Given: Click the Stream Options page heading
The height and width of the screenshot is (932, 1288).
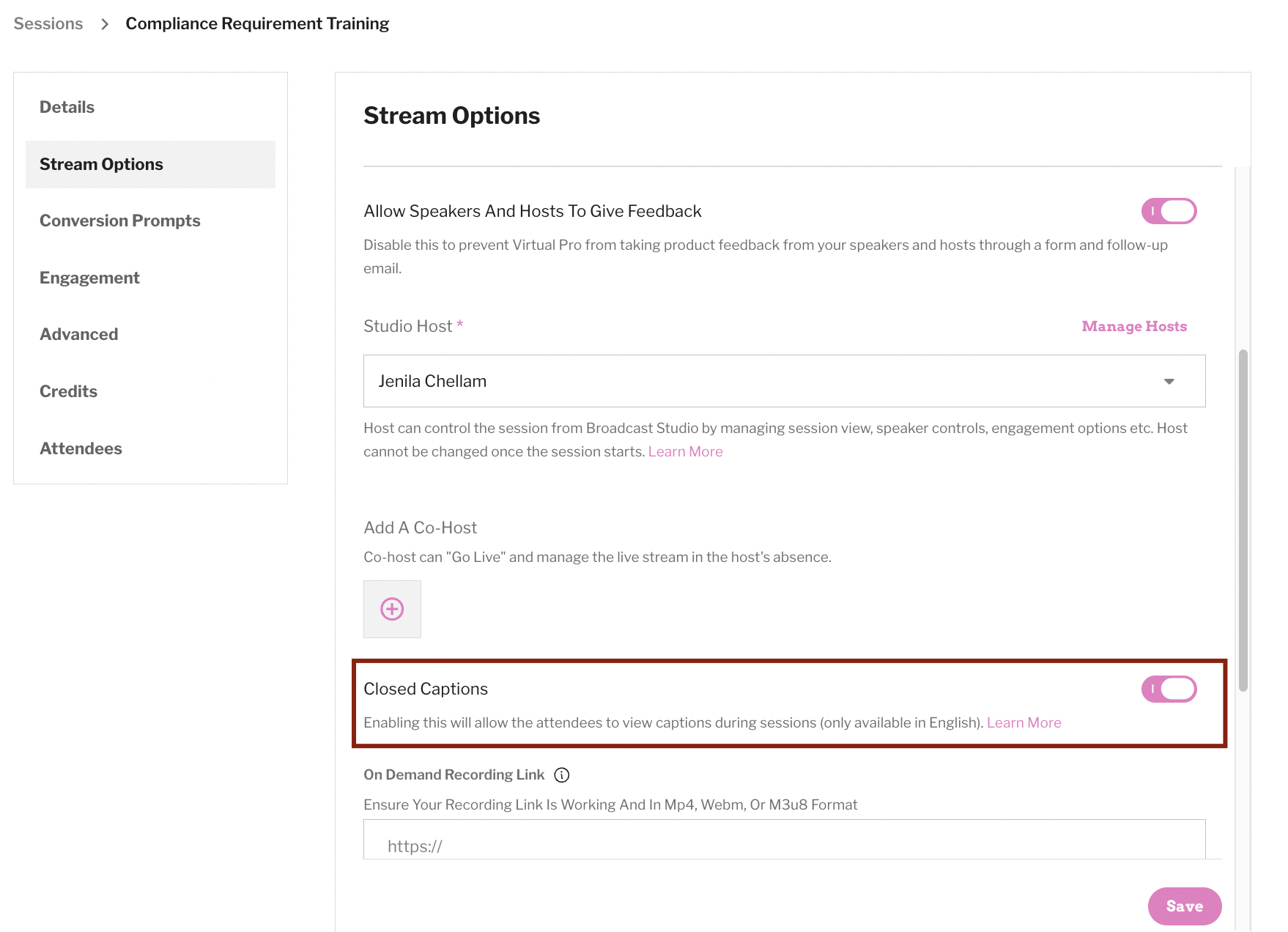Looking at the screenshot, I should (451, 116).
